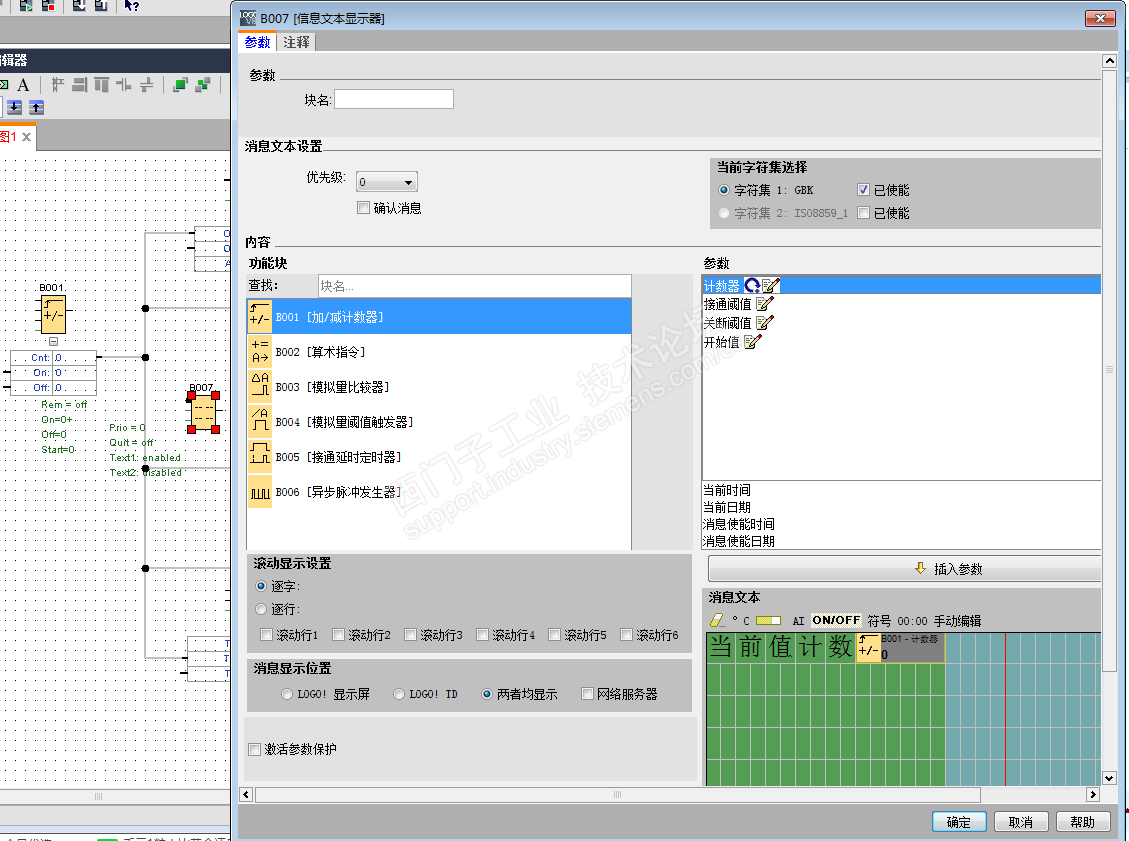Image resolution: width=1129 pixels, height=841 pixels.
Task: Switch to 注释 tab
Action: point(296,42)
